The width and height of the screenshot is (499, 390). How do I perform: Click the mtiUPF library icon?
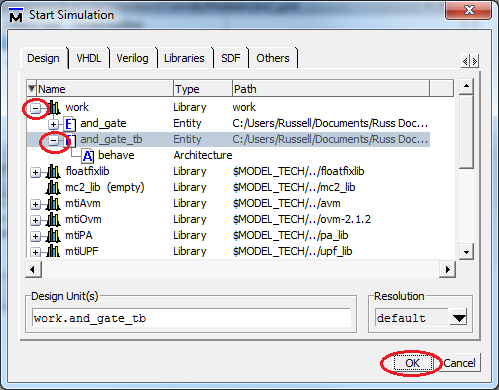[53, 251]
